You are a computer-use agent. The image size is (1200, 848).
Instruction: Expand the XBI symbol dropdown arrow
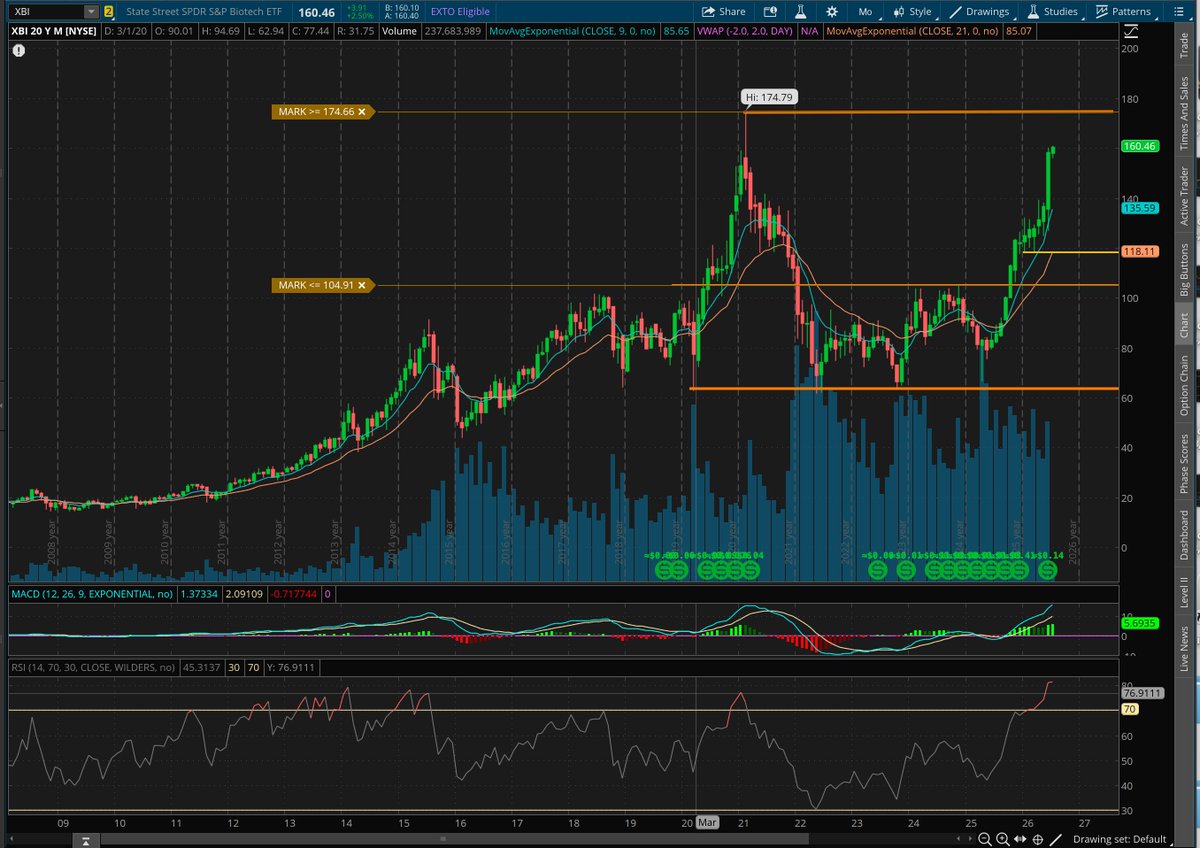click(x=92, y=12)
